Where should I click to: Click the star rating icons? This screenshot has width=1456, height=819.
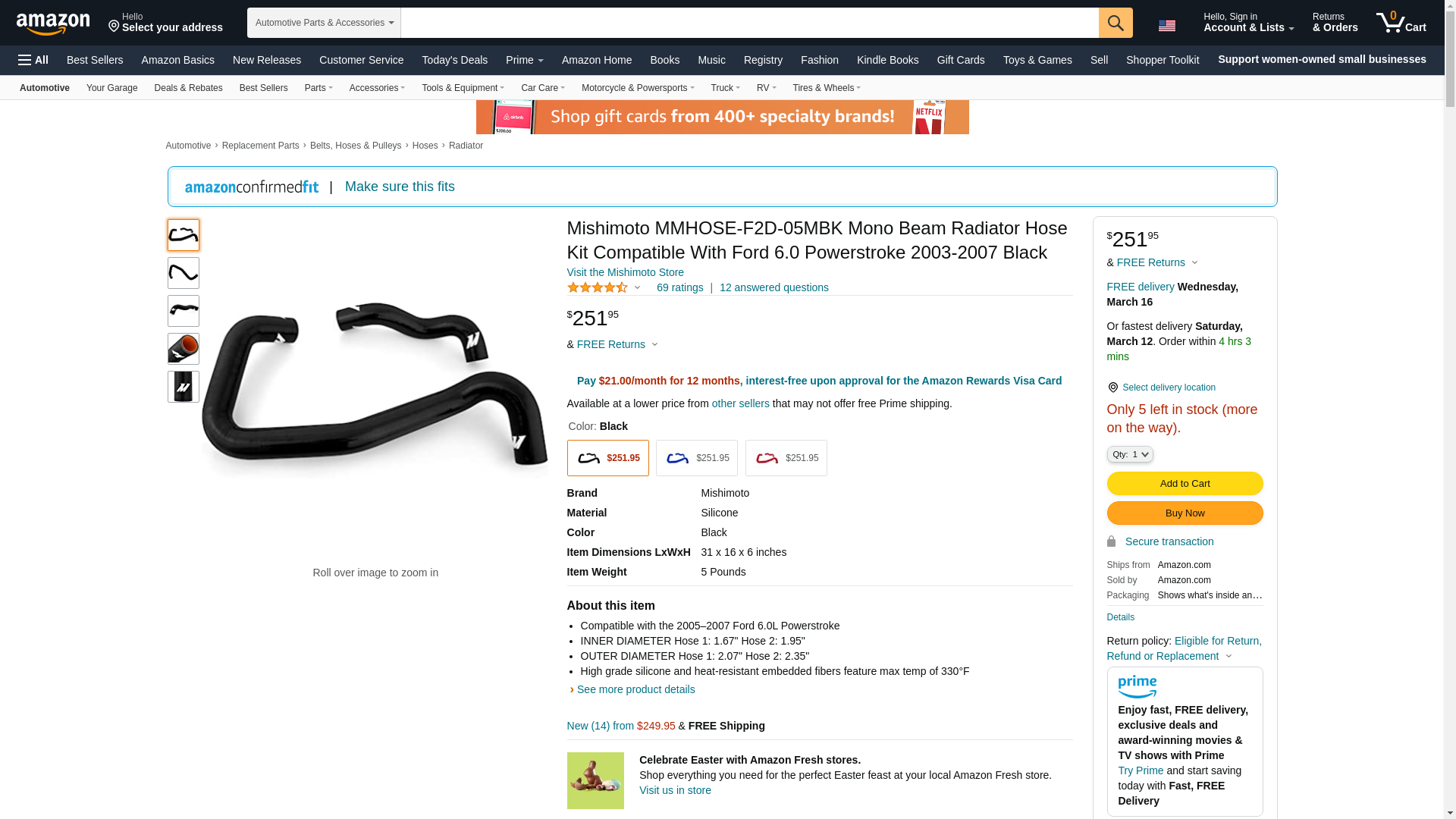pyautogui.click(x=598, y=287)
